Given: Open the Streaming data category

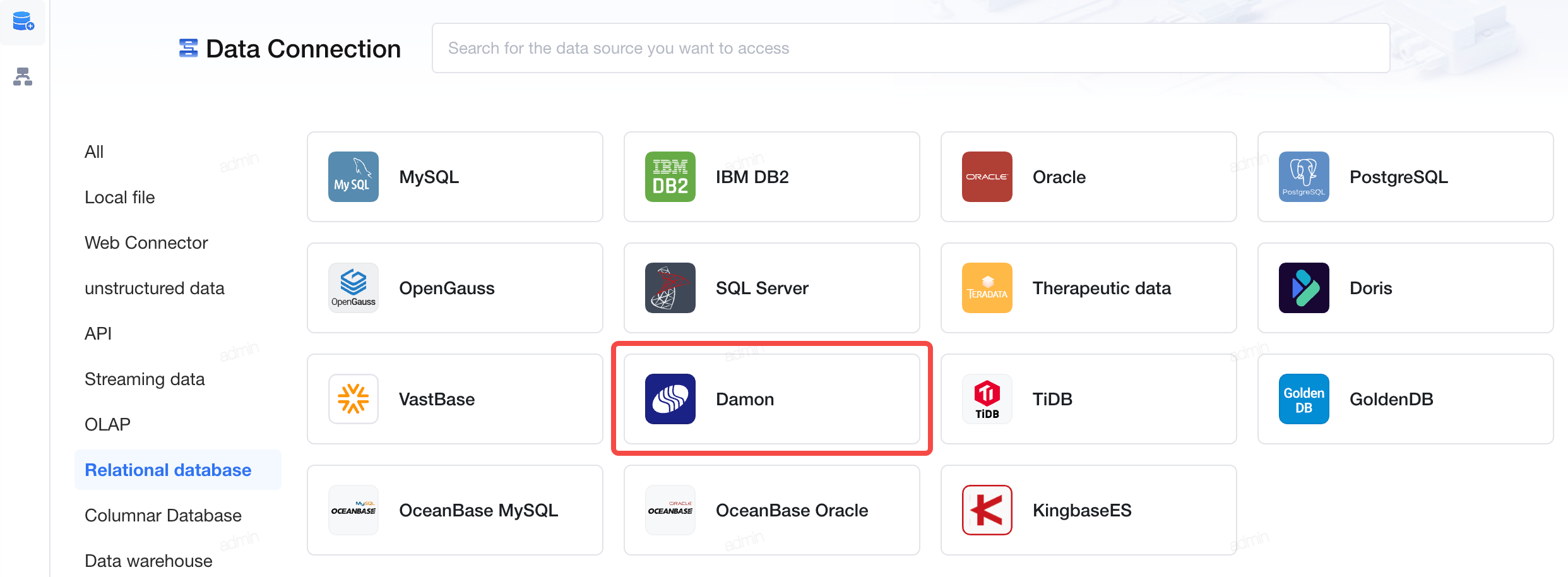Looking at the screenshot, I should point(145,379).
